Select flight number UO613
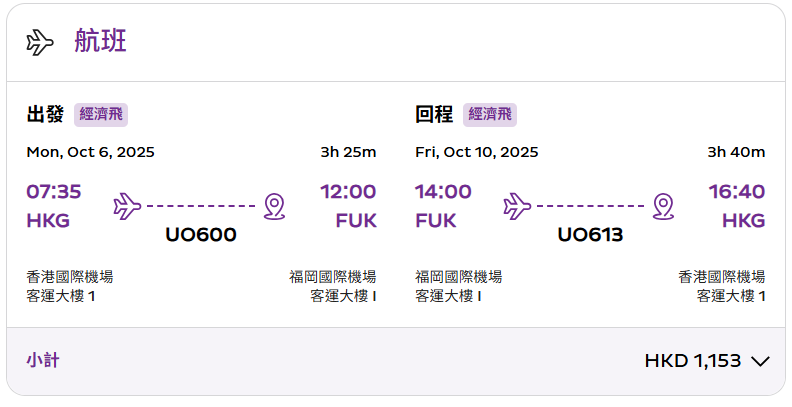The width and height of the screenshot is (792, 407). coord(590,235)
